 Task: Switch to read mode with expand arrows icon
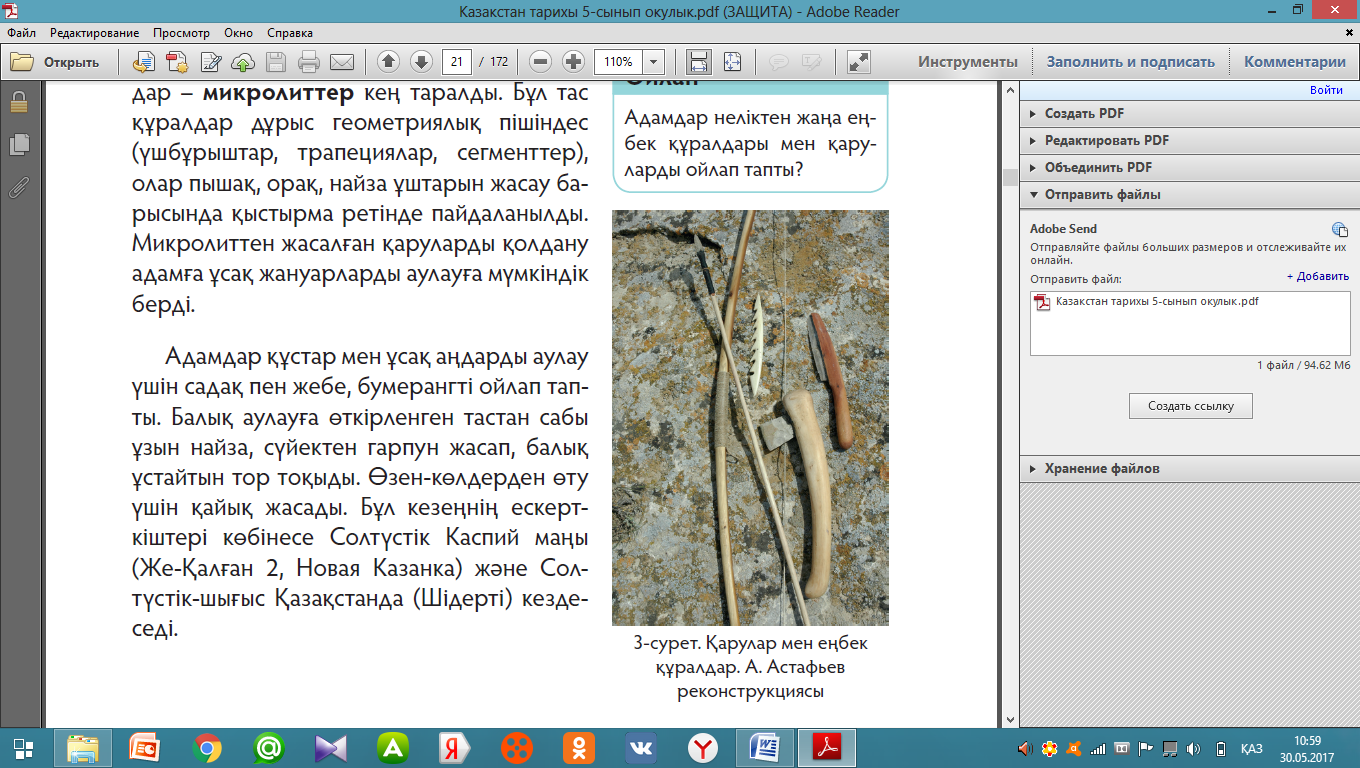tap(857, 62)
